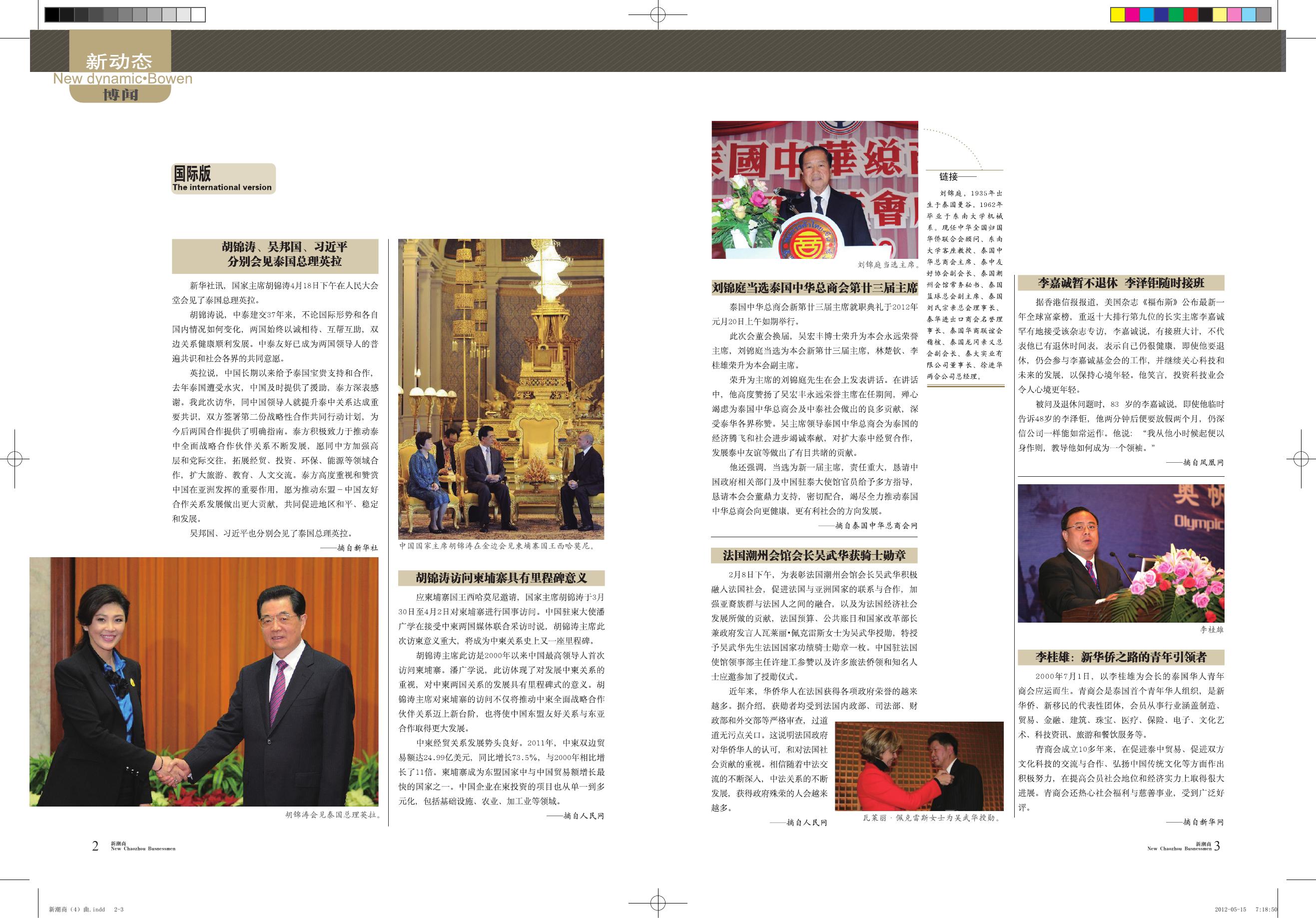
Task: Click the handshake photo of Hu Jintao and Yingluck
Action: (x=204, y=681)
